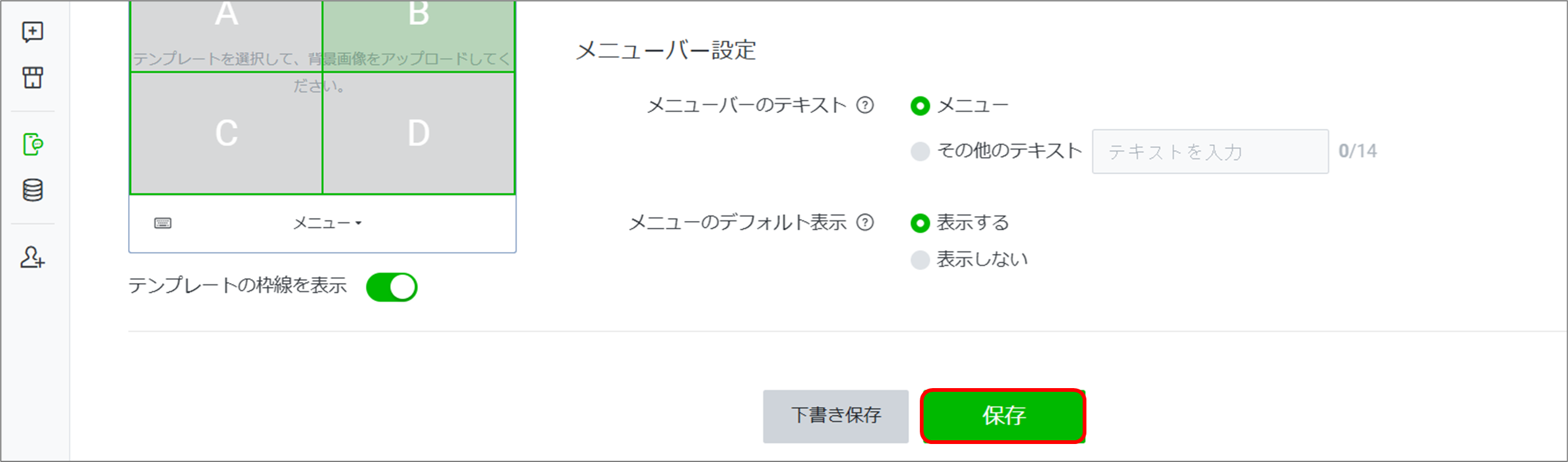Open the new message icon in sidebar
Viewport: 1568px width, 462px height.
point(32,32)
